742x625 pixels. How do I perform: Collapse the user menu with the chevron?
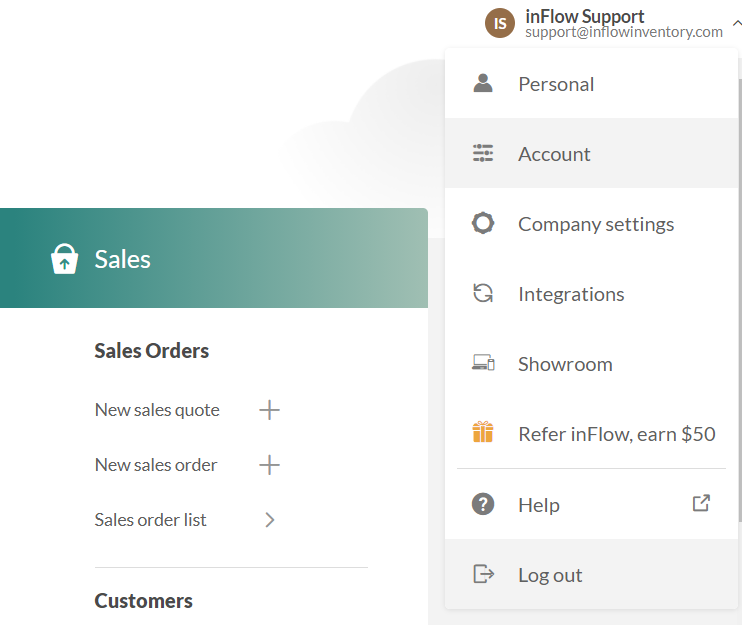click(737, 23)
